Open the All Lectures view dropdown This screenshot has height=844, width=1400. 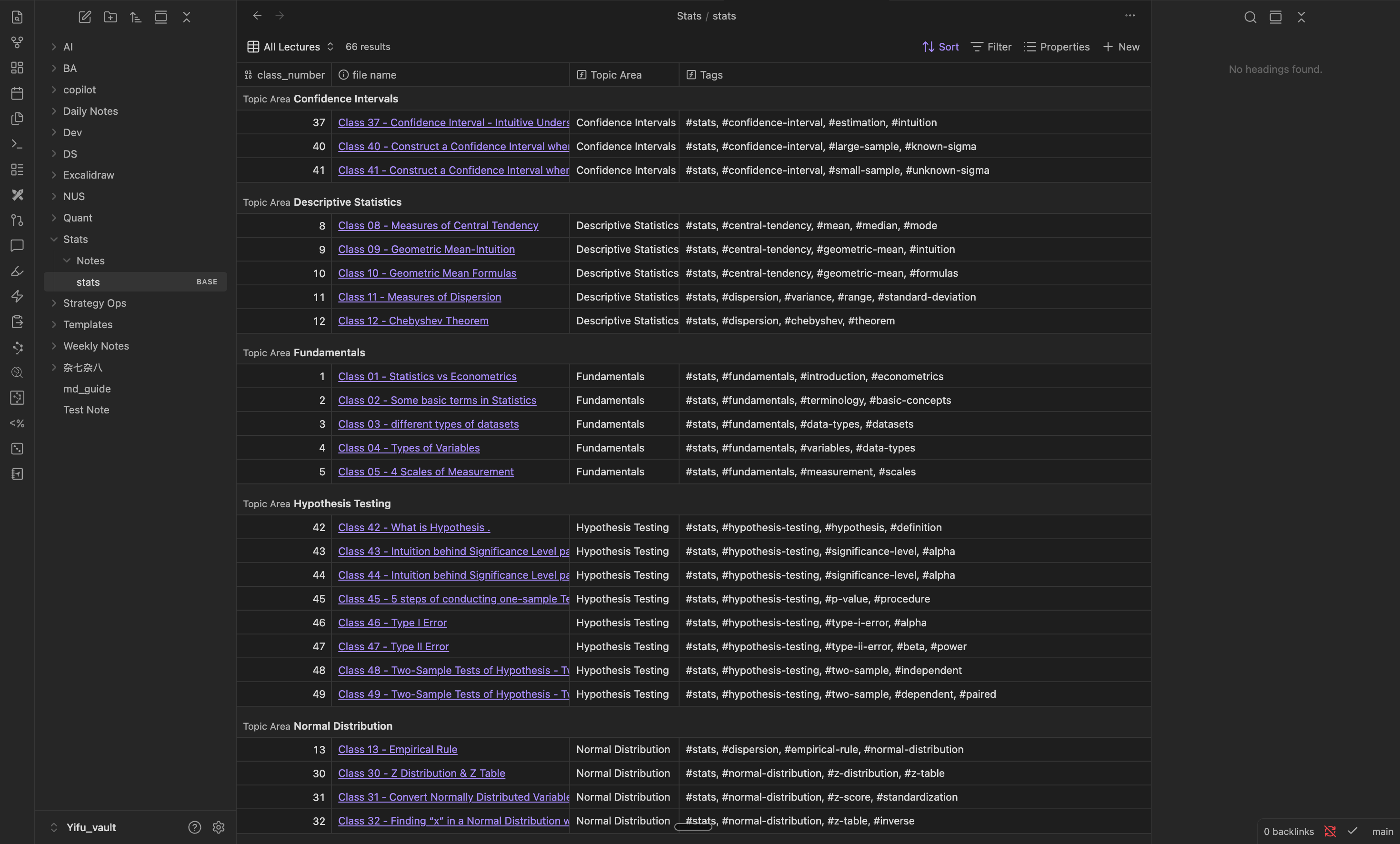tap(291, 47)
